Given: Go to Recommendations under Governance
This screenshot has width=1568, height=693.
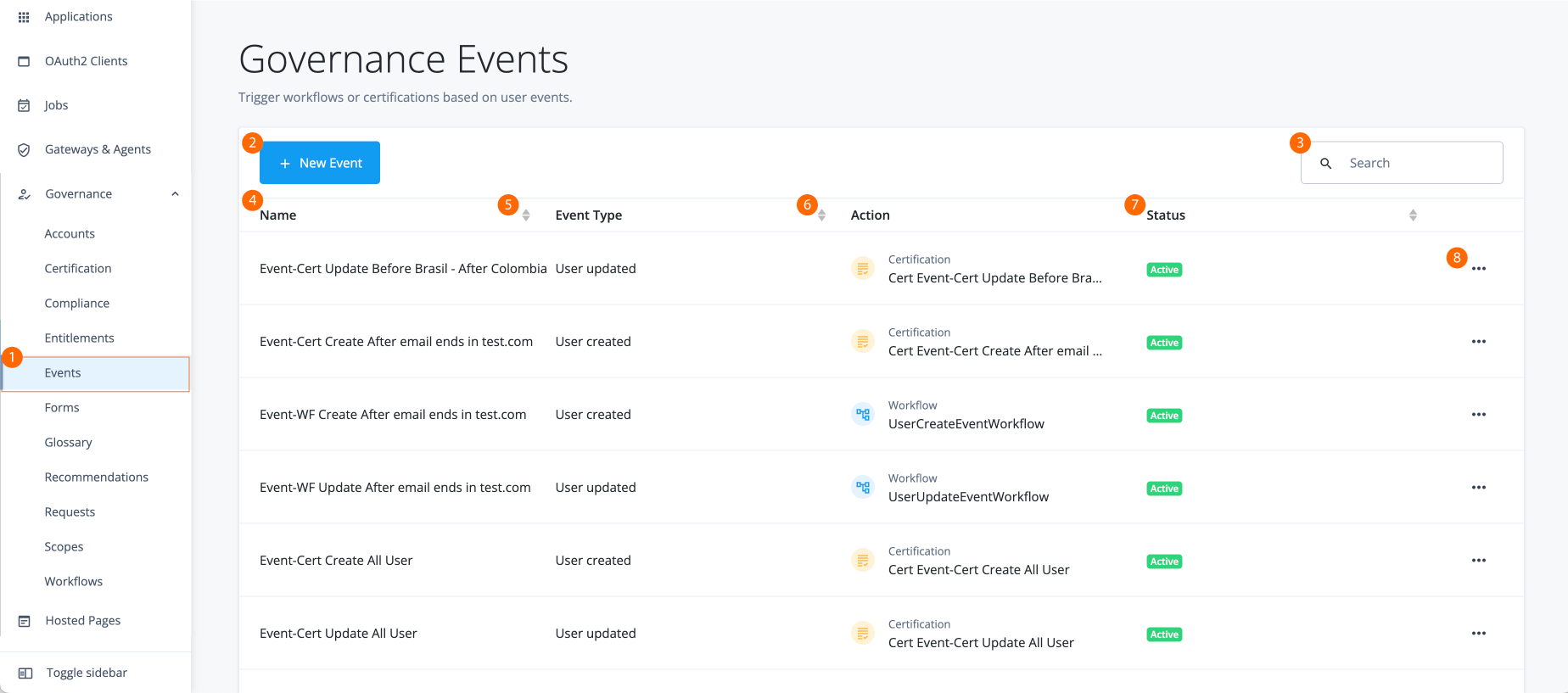Looking at the screenshot, I should point(97,478).
